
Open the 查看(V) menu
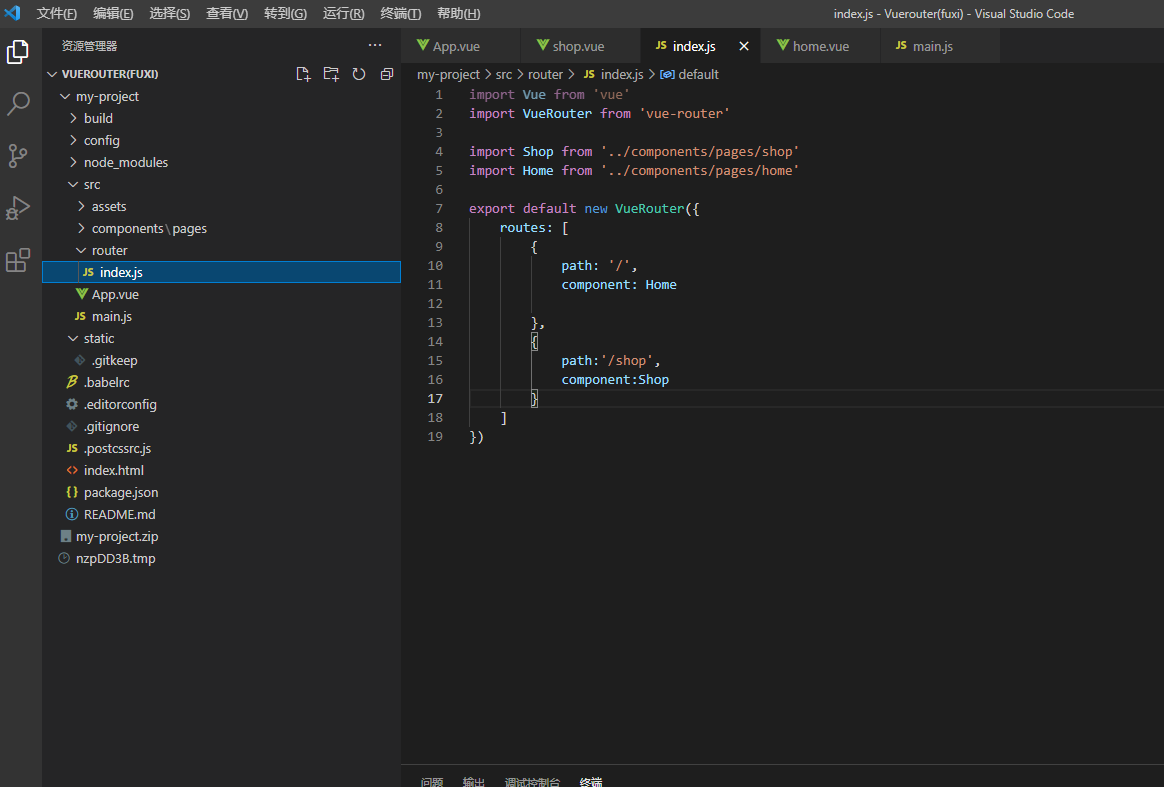[226, 13]
